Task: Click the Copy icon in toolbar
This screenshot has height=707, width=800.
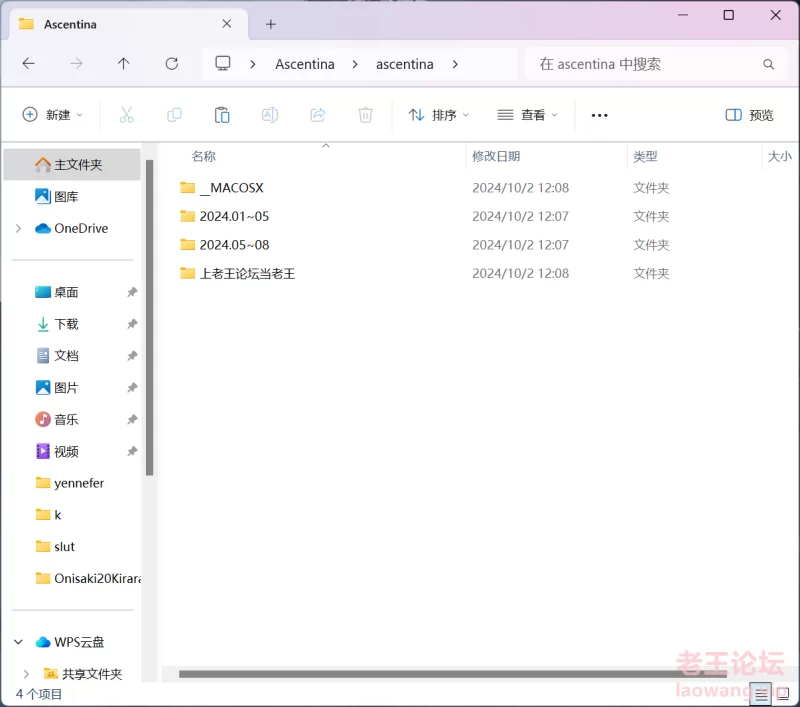Action: click(174, 115)
